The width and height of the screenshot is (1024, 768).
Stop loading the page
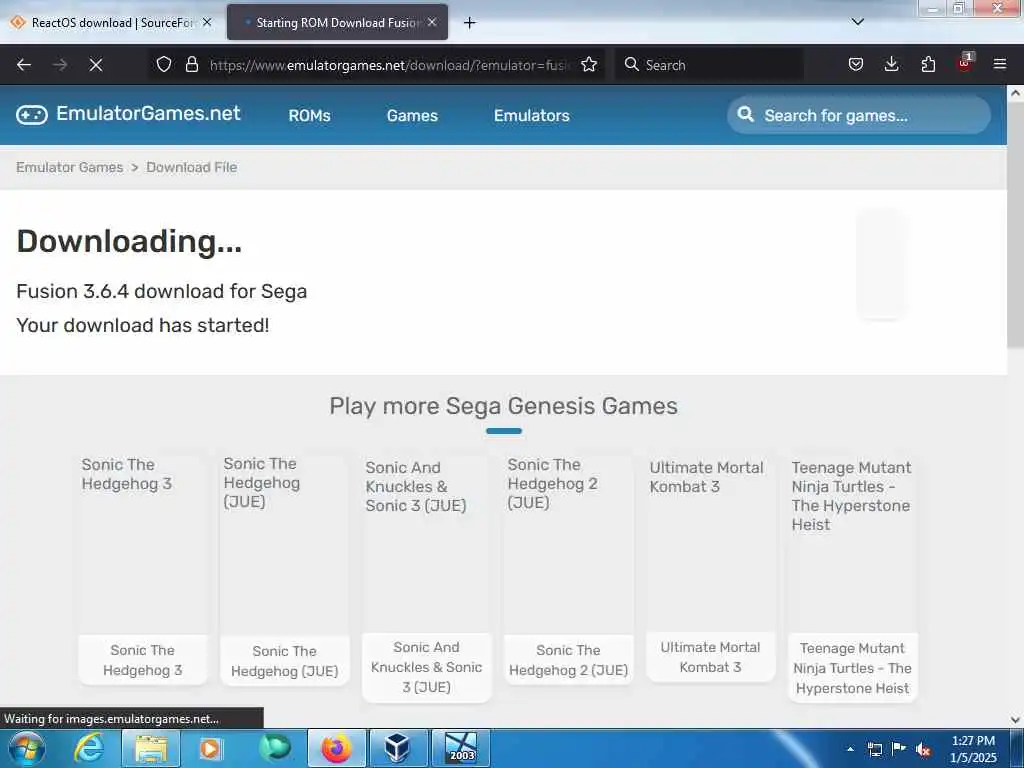pyautogui.click(x=95, y=65)
